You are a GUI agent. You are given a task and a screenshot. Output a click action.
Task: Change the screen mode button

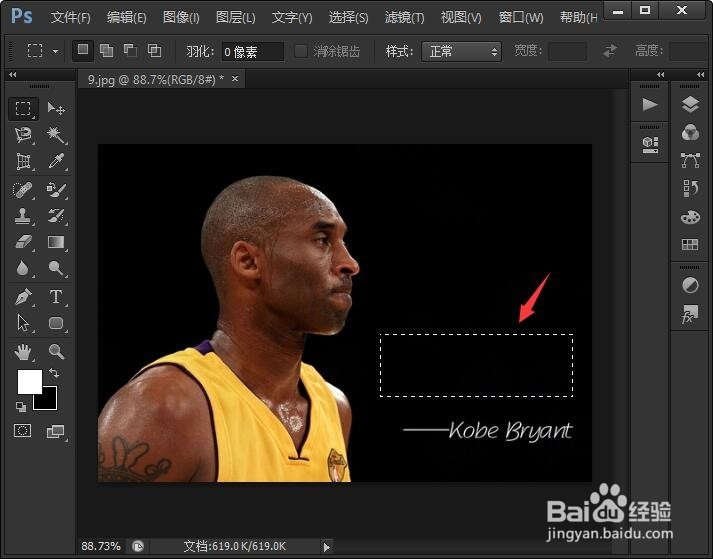click(x=56, y=431)
